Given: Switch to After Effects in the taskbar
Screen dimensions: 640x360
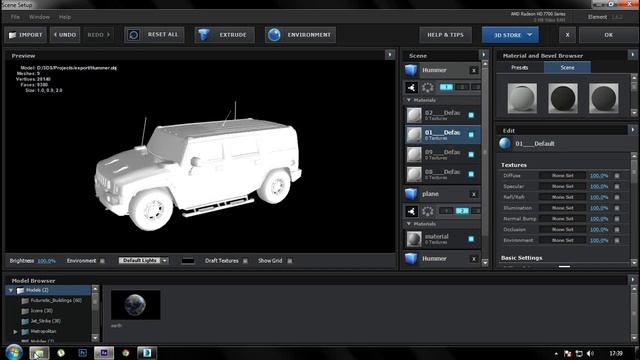Looking at the screenshot, I should (x=104, y=353).
